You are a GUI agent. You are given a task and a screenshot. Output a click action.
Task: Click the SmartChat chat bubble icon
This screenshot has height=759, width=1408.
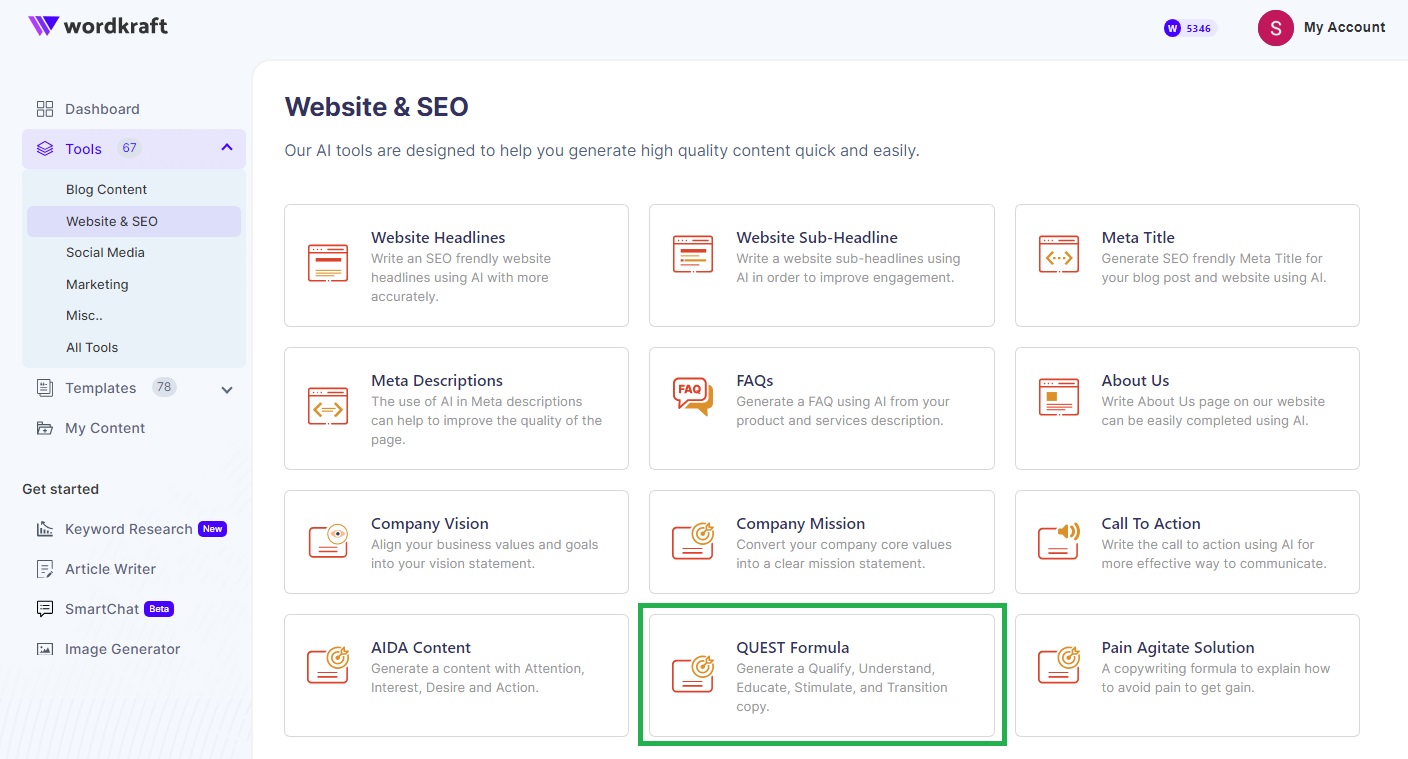(x=45, y=609)
